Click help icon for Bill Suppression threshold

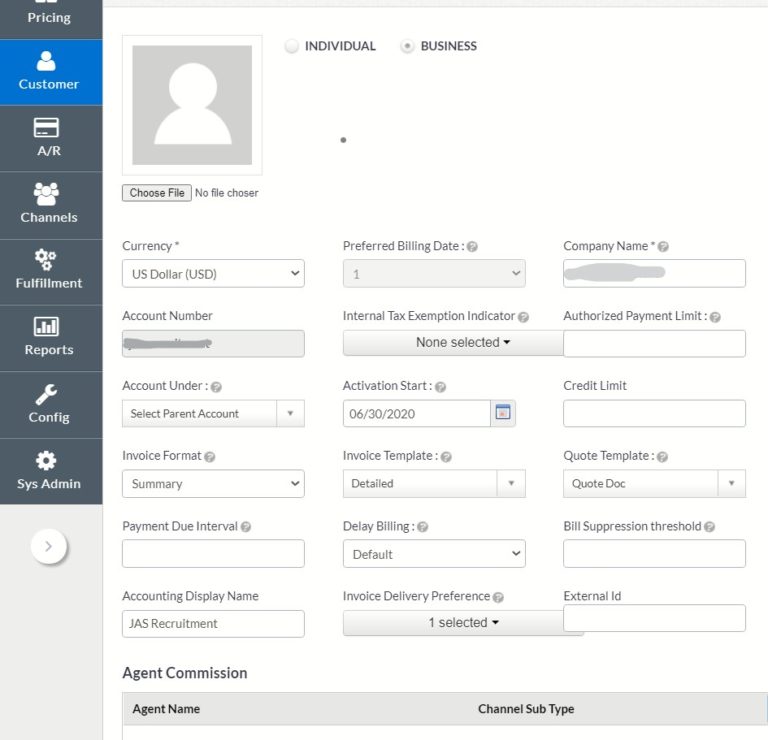(709, 527)
